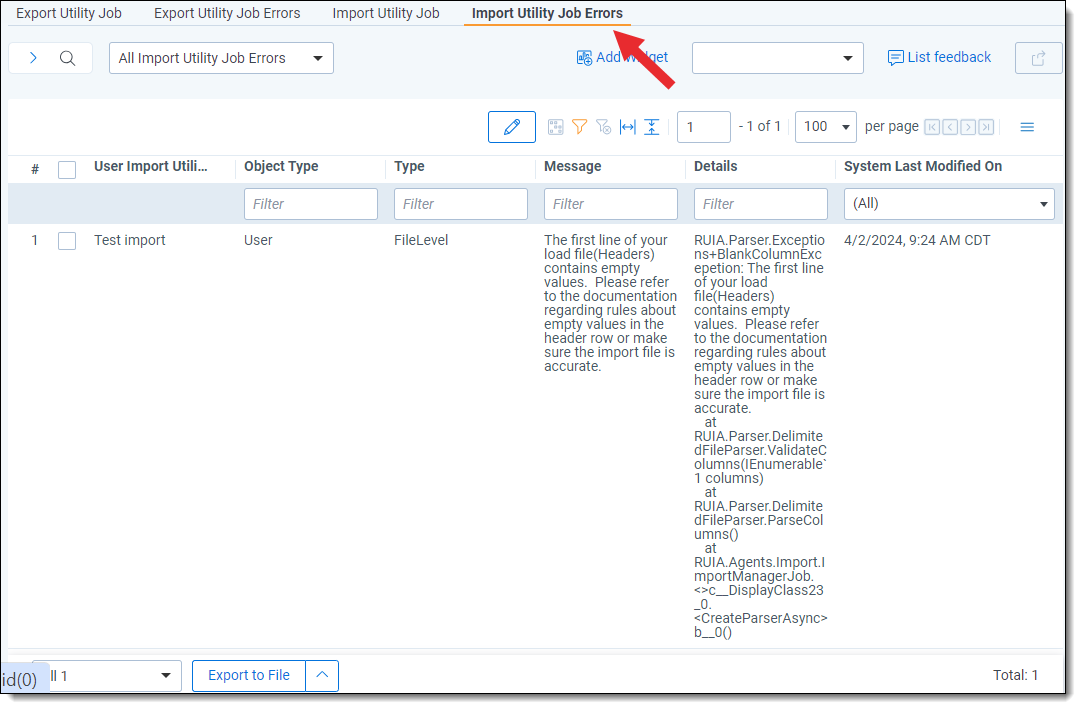Click the compress row height icon
The height and width of the screenshot is (709, 1081).
pyautogui.click(x=652, y=127)
